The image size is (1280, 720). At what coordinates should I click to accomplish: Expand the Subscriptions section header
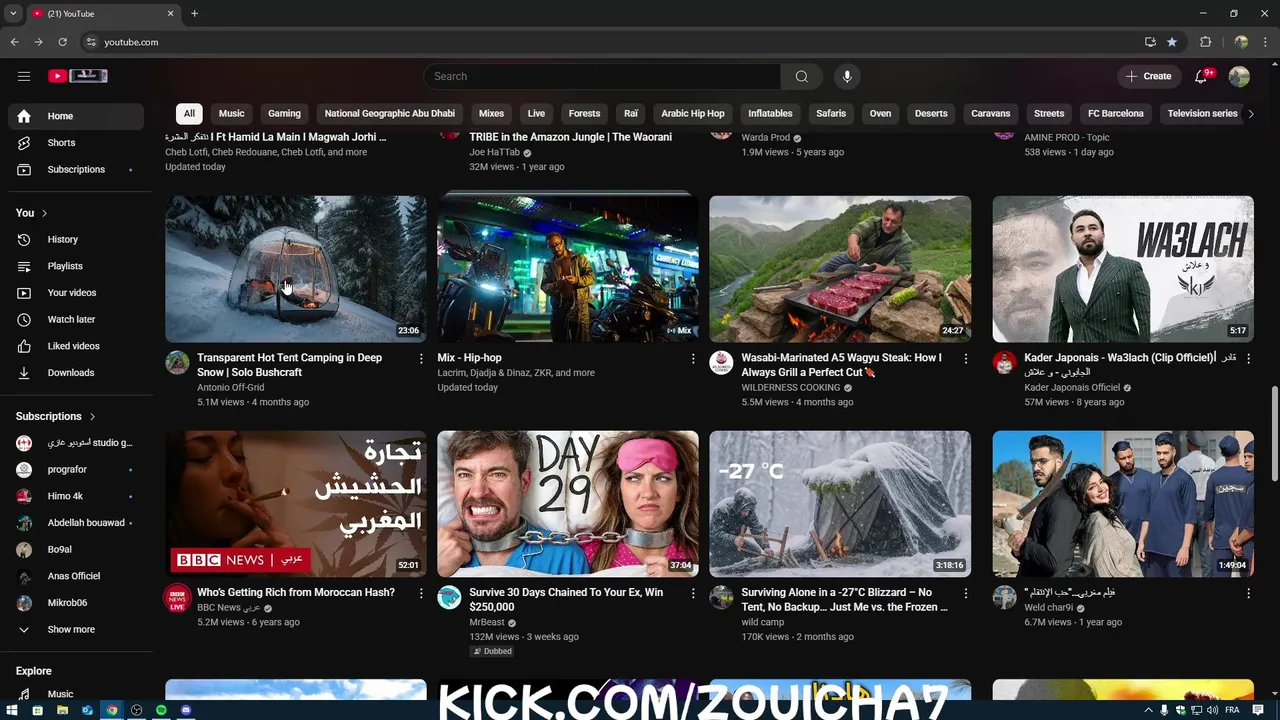(x=56, y=416)
